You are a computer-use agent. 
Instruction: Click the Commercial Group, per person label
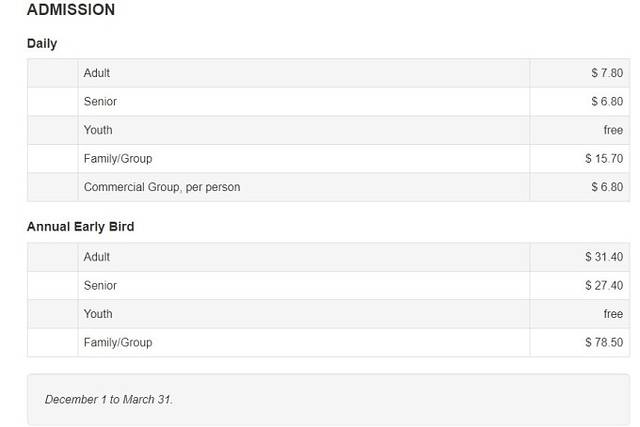[162, 187]
